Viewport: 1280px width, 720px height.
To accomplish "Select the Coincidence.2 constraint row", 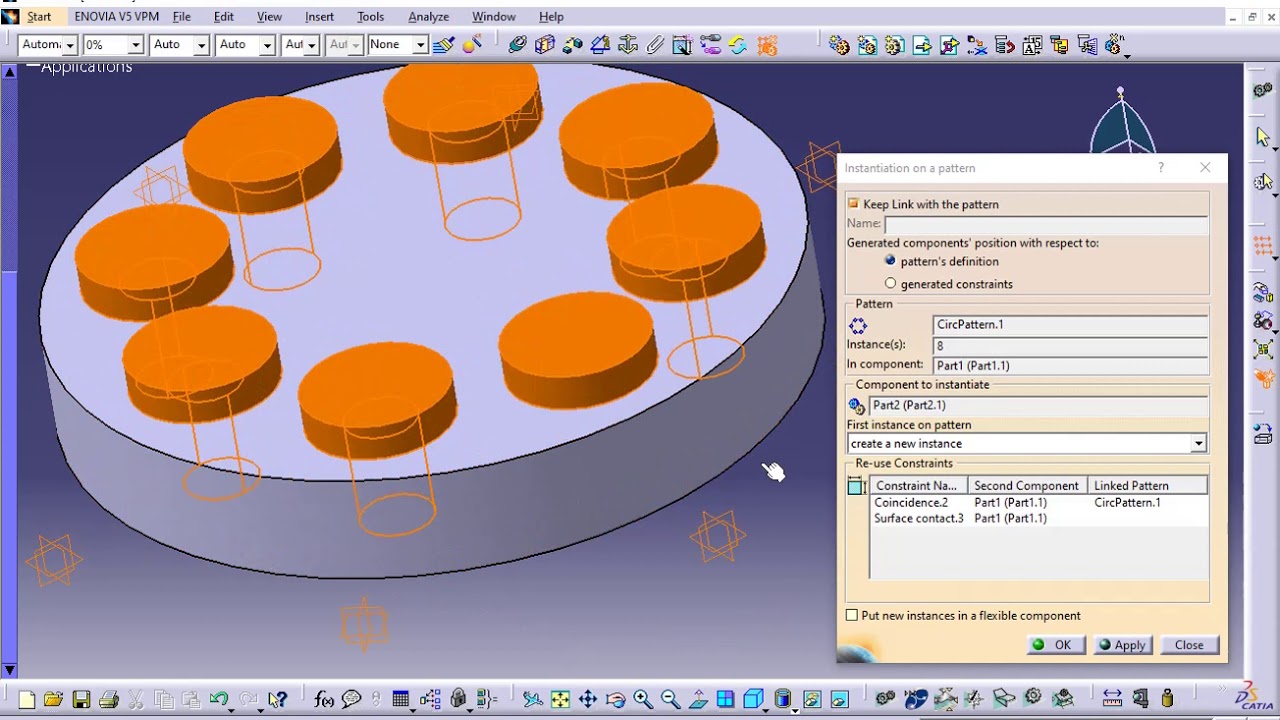I will [1039, 503].
